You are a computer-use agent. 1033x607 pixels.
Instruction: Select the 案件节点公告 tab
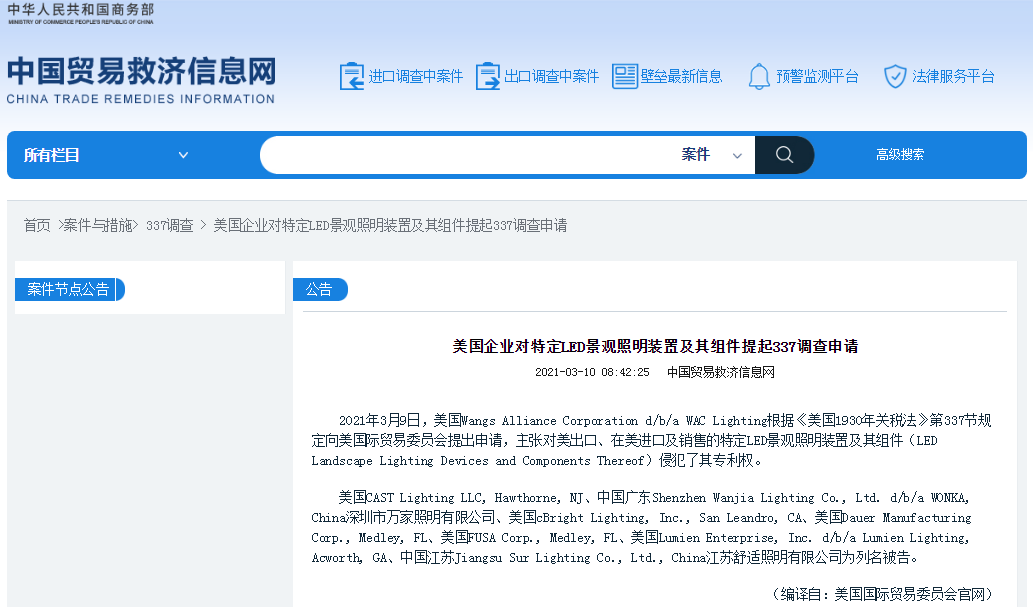click(69, 289)
